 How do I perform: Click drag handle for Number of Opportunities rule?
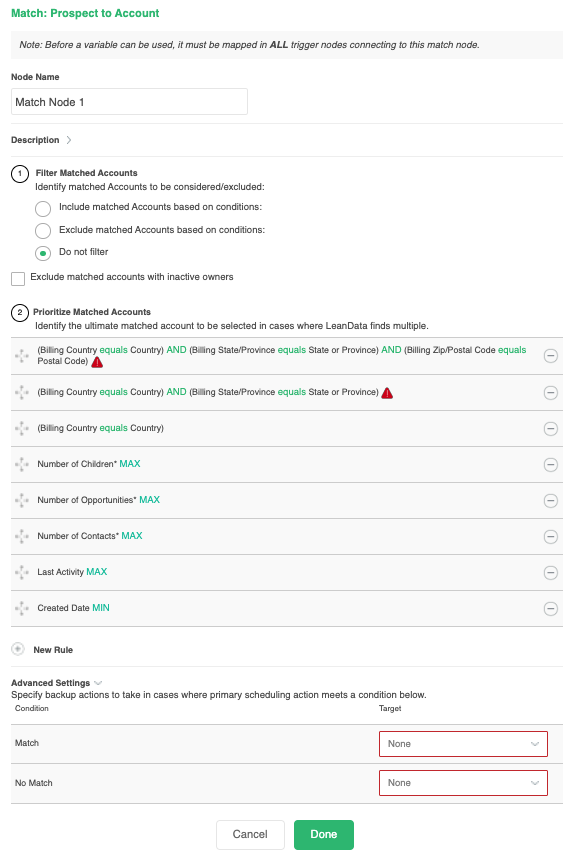click(22, 500)
